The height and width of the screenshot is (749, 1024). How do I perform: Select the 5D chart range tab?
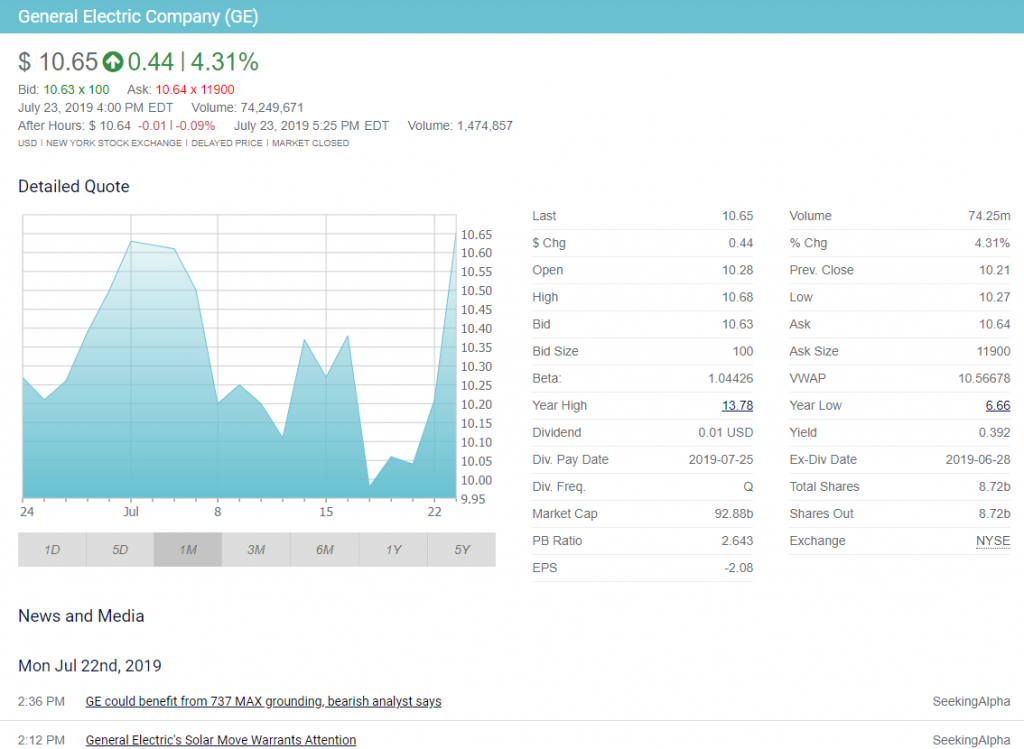[x=120, y=549]
